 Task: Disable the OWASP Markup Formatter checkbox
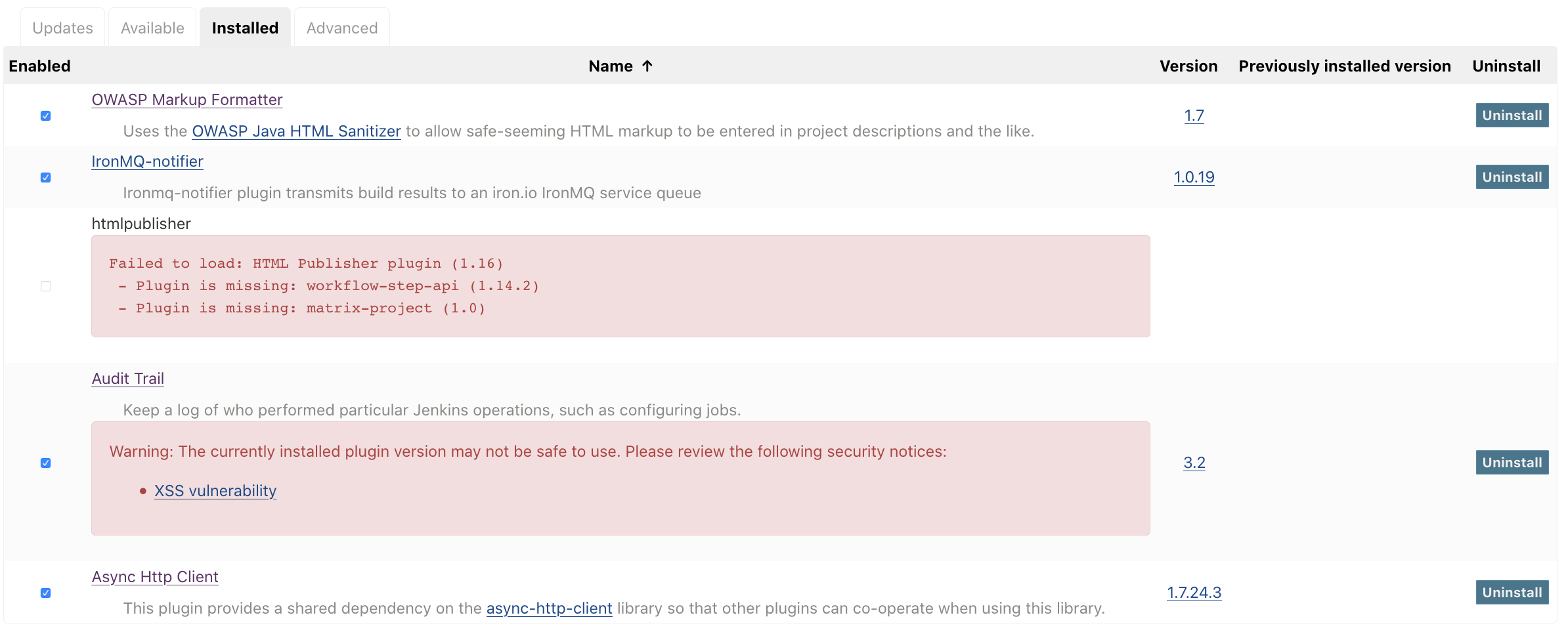[46, 116]
